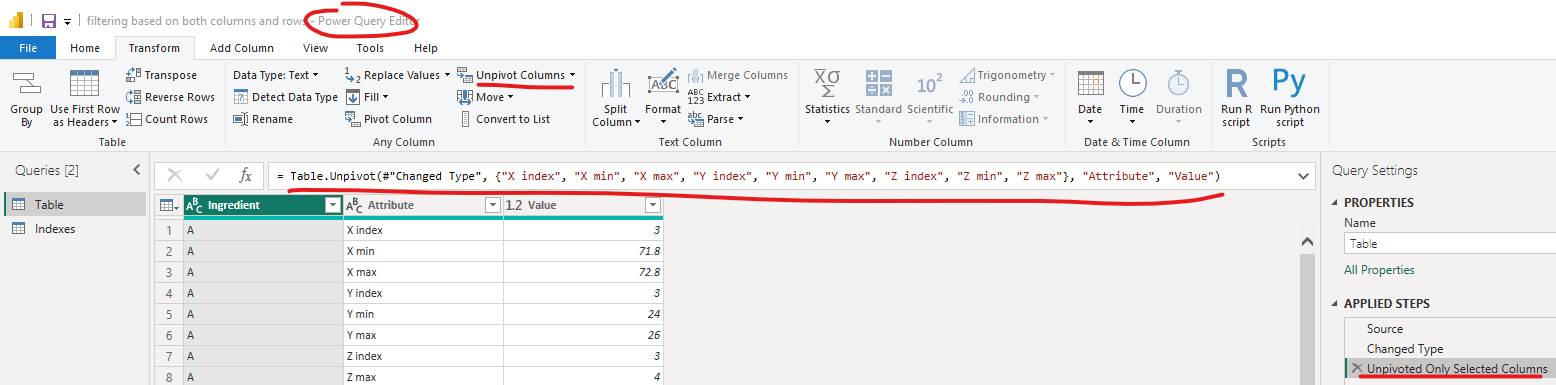Cancel formula edit with X icon
1556x385 pixels.
(175, 175)
